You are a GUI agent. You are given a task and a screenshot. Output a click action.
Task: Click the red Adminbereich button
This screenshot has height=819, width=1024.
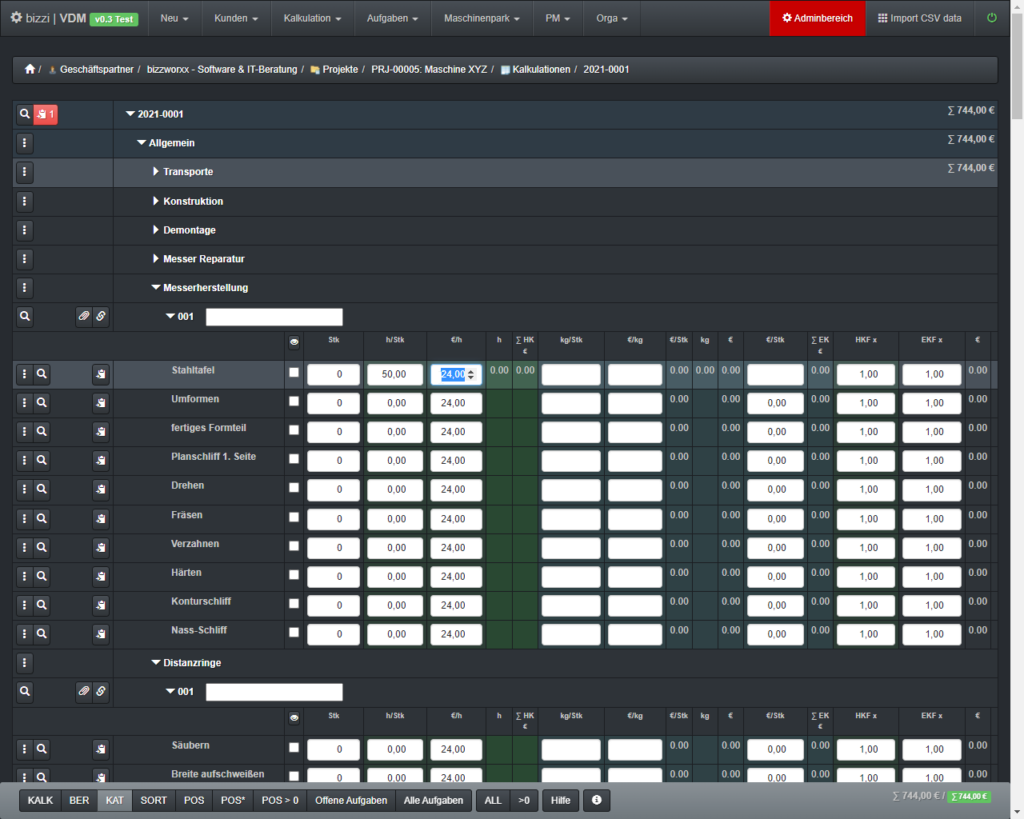coord(817,18)
